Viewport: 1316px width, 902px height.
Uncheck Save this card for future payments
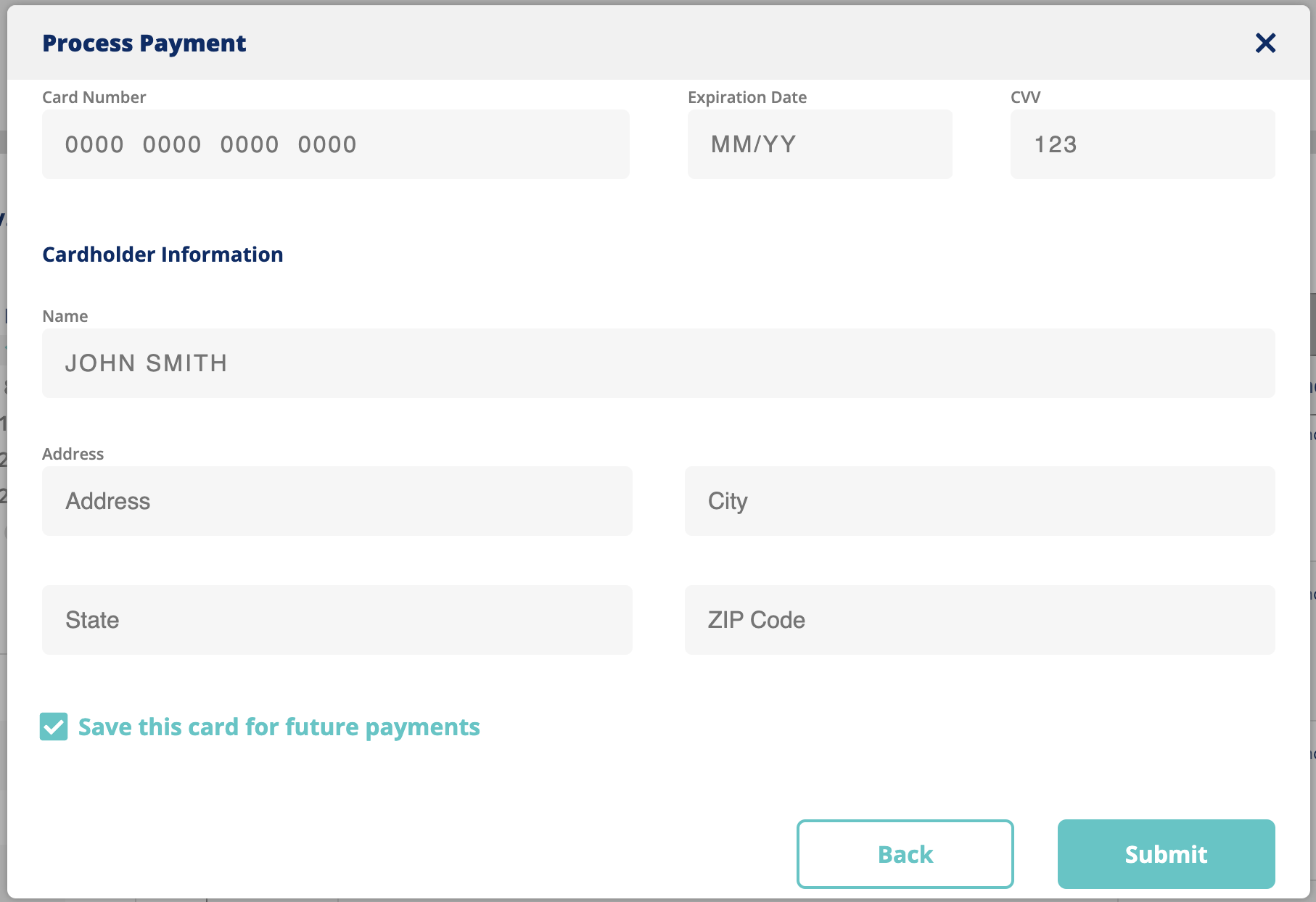pos(53,727)
